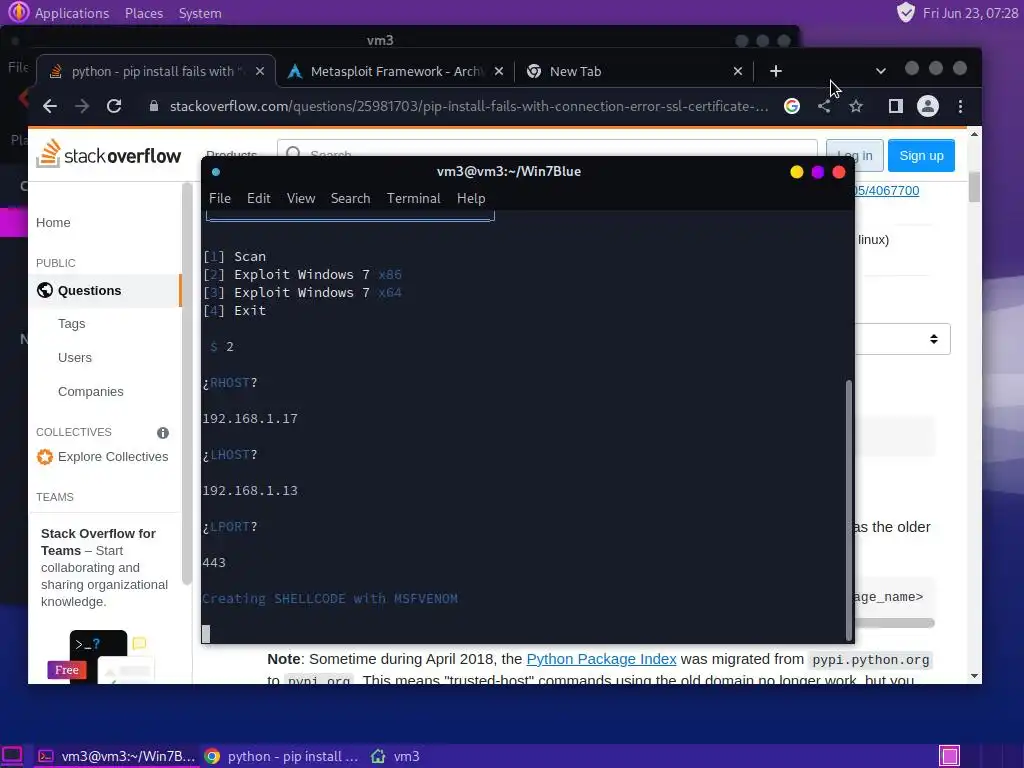Click the 'Creating SHELLCODE with MSFVENOM' line
The width and height of the screenshot is (1024, 768).
(x=330, y=599)
